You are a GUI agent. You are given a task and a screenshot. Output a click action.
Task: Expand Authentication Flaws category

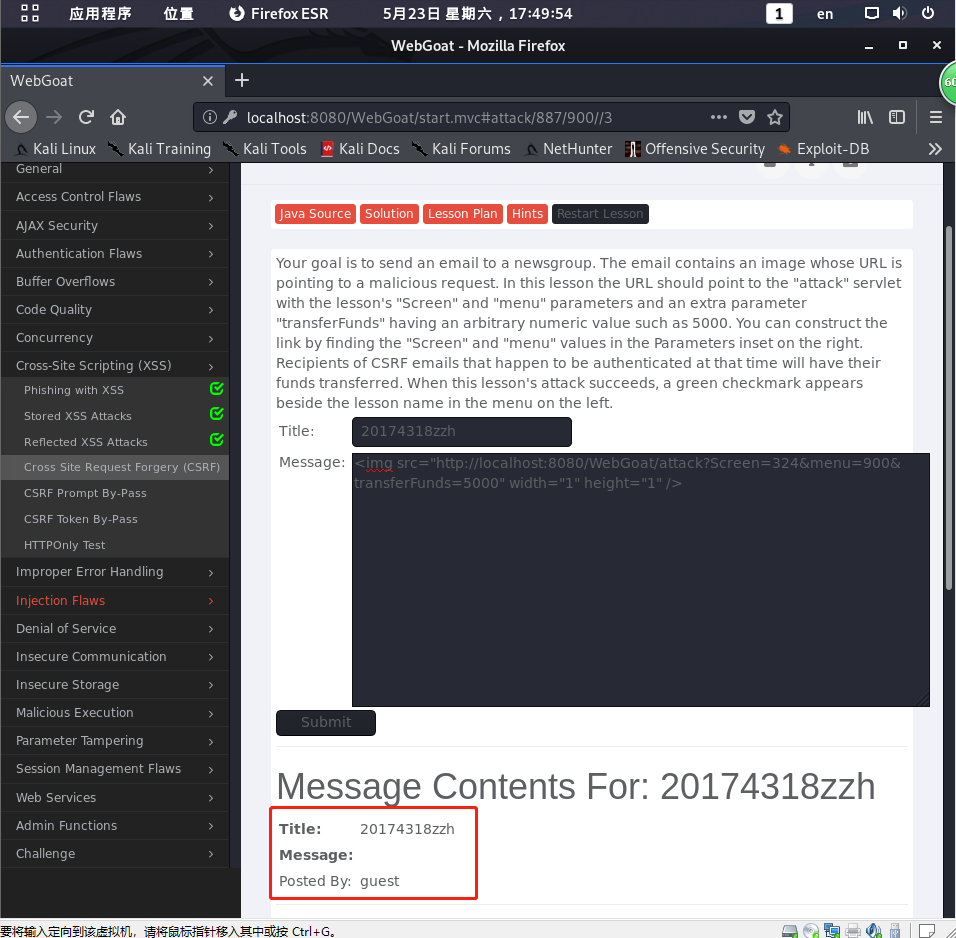(x=115, y=254)
